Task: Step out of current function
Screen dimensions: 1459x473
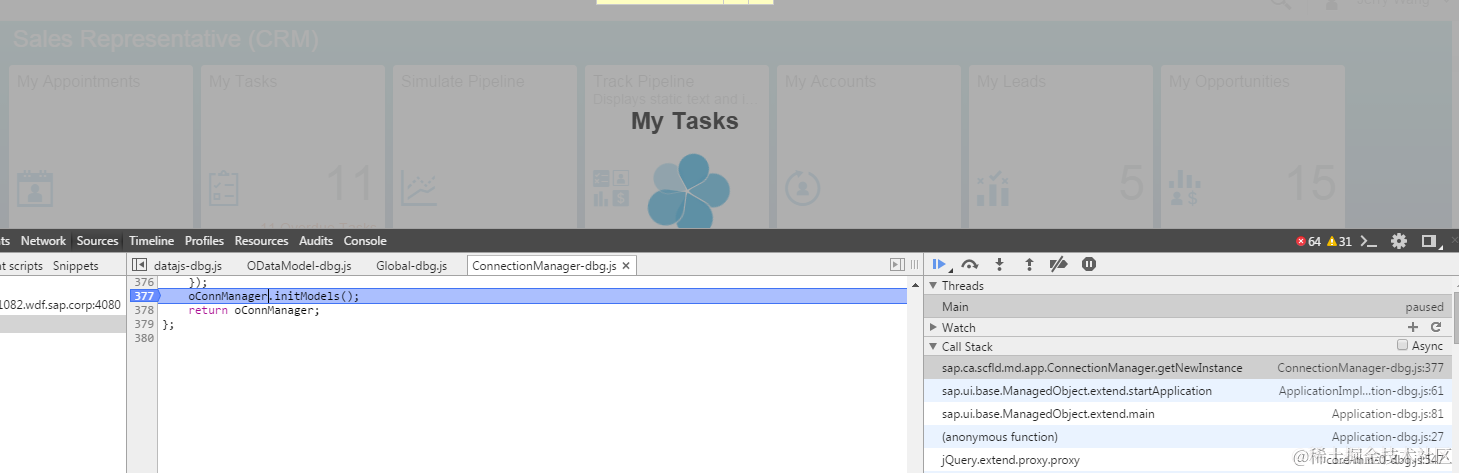Action: [1029, 265]
